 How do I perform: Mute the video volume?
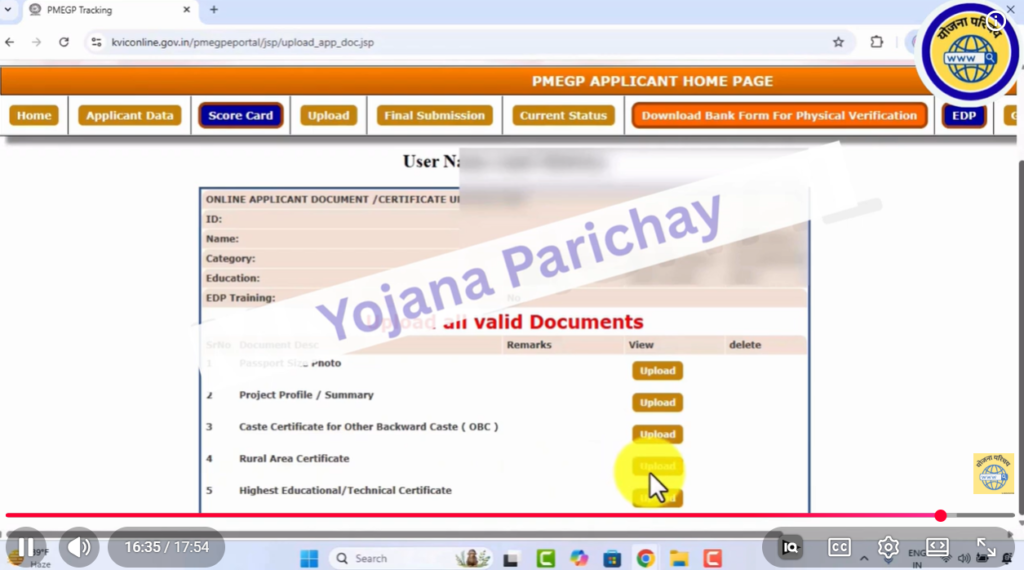[x=79, y=547]
